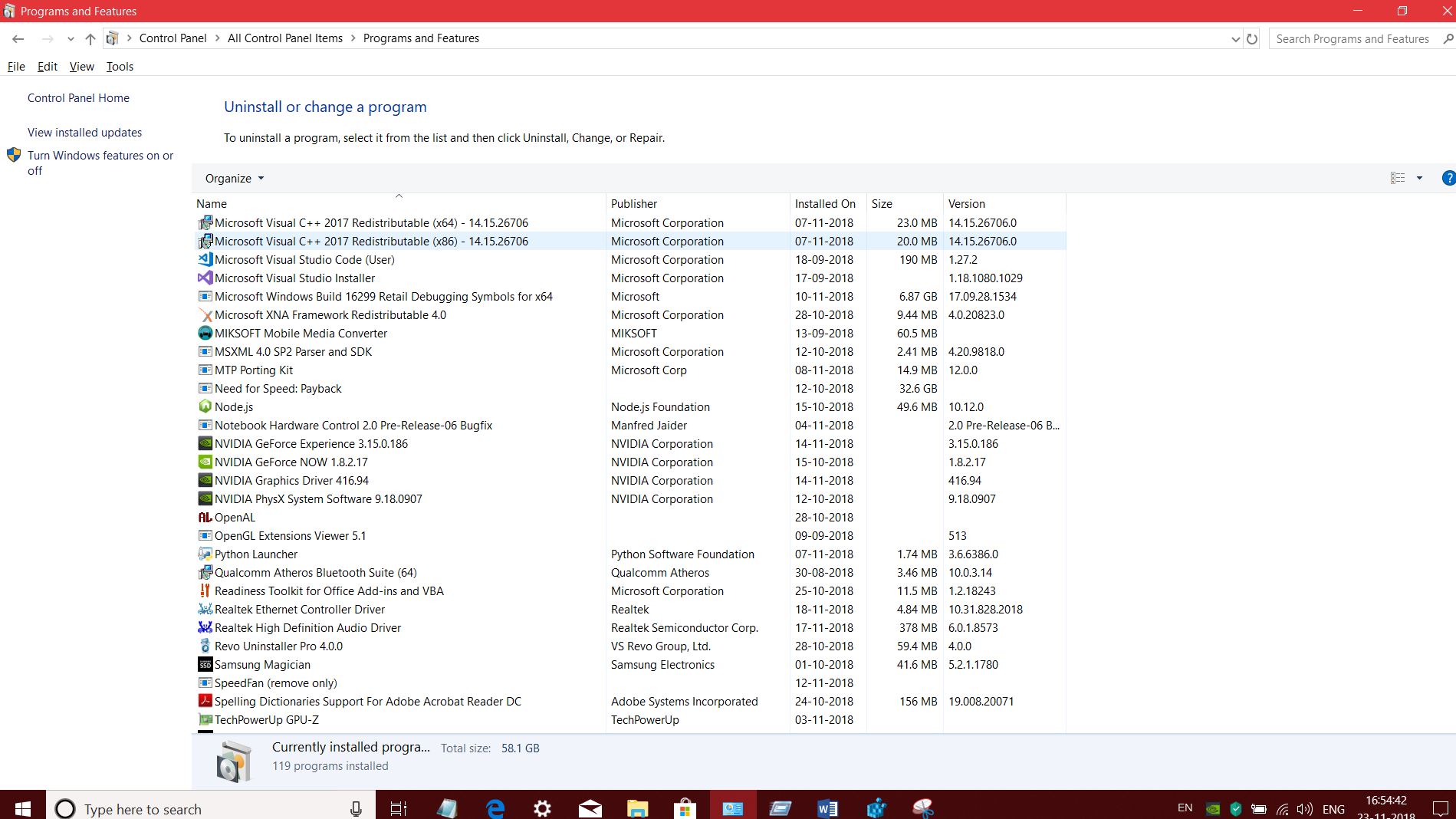Click the Visual Studio Code program icon
This screenshot has height=819, width=1456.
pyautogui.click(x=205, y=259)
